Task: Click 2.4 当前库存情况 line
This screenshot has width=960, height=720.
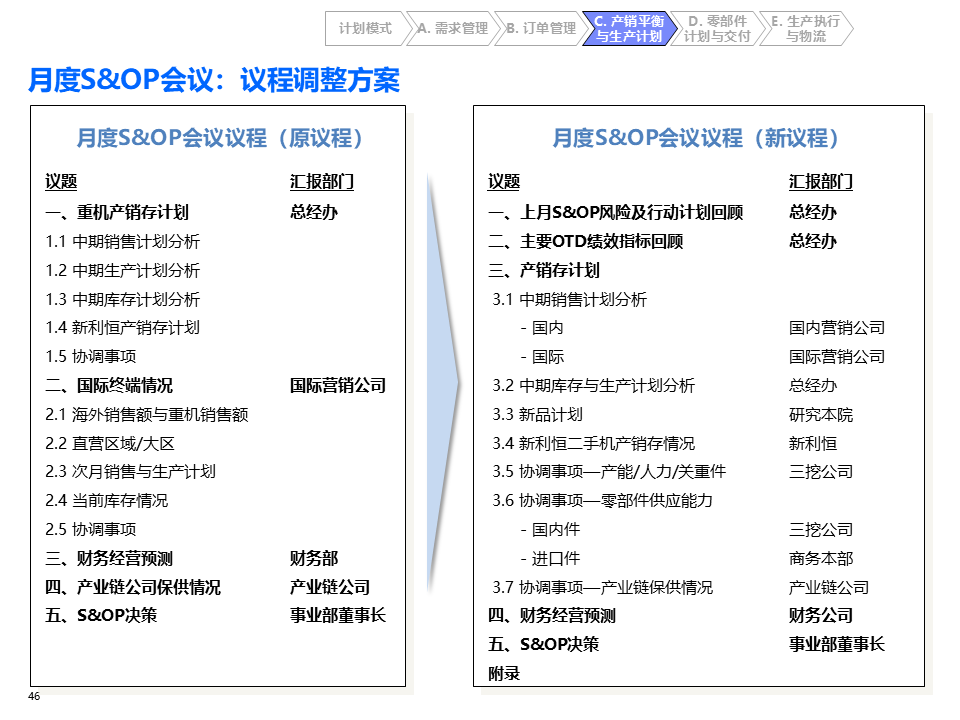Action: click(107, 501)
